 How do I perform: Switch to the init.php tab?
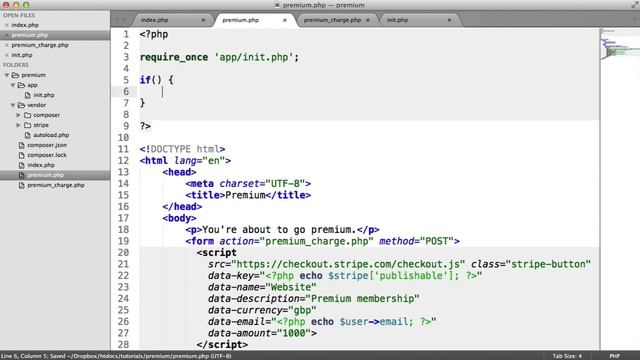pos(397,20)
